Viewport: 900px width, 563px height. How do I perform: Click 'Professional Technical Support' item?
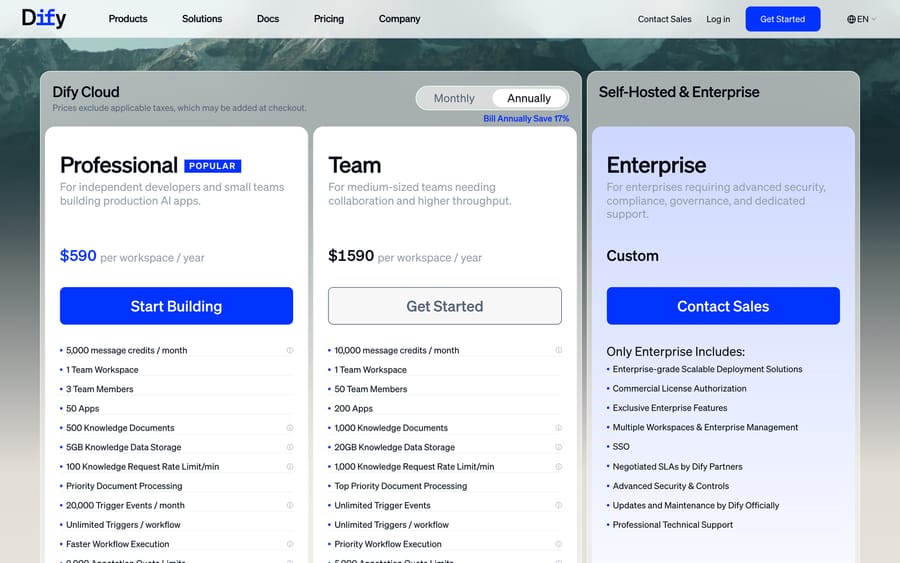coord(673,525)
